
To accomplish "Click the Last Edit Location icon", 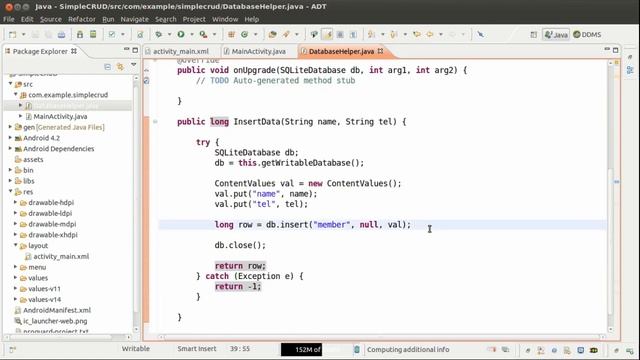I will pos(417,35).
